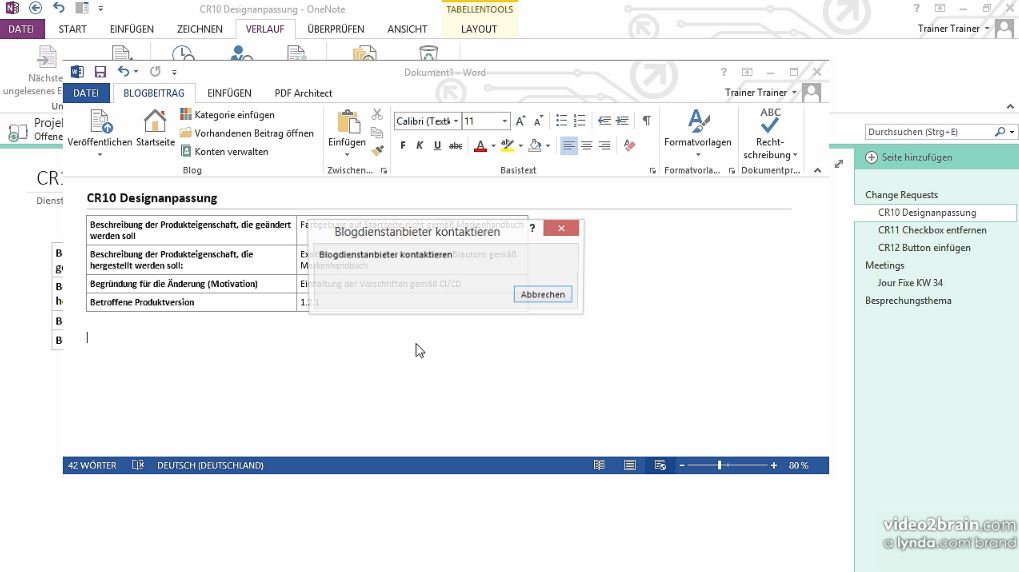Open the OneNote ÜBERPRÜFEN tab
1019x572 pixels.
(336, 29)
